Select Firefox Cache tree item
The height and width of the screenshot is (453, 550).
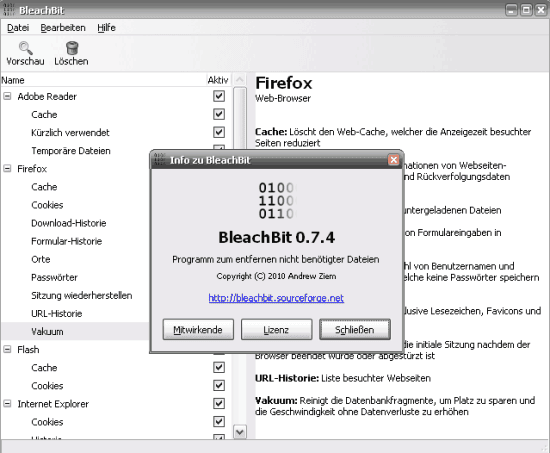[44, 187]
